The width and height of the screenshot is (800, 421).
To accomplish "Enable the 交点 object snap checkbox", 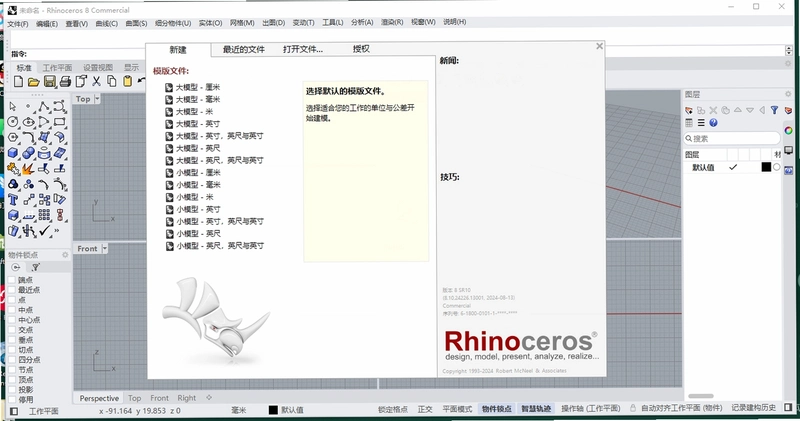I will pyautogui.click(x=12, y=330).
